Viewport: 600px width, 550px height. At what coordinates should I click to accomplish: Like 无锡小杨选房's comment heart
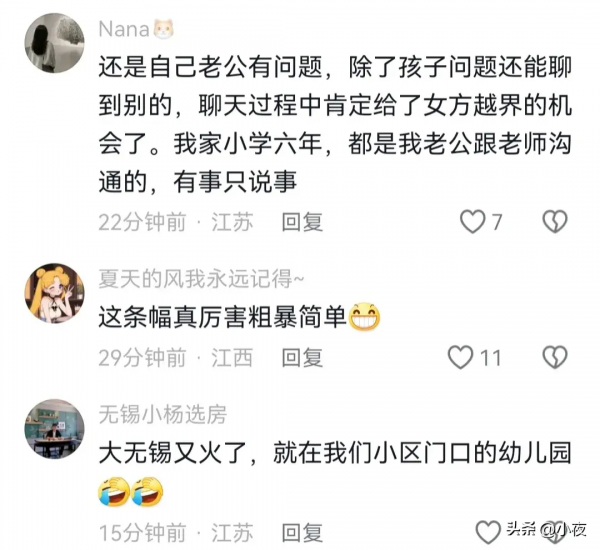[488, 532]
